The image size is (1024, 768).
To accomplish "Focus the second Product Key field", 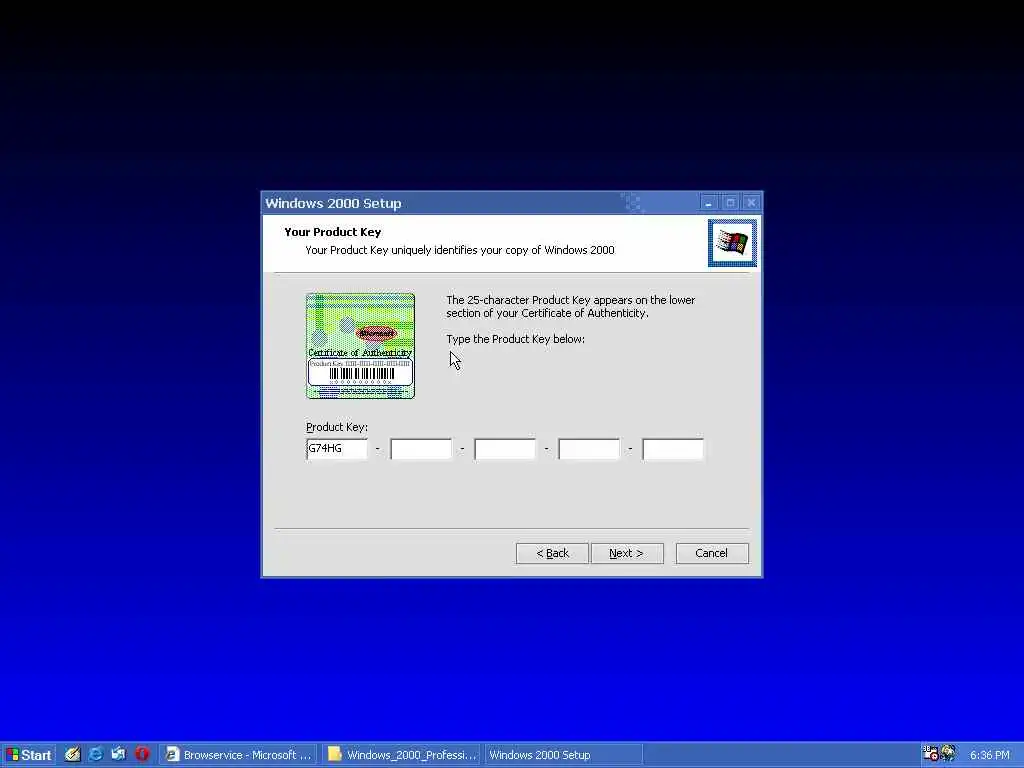I will 421,449.
